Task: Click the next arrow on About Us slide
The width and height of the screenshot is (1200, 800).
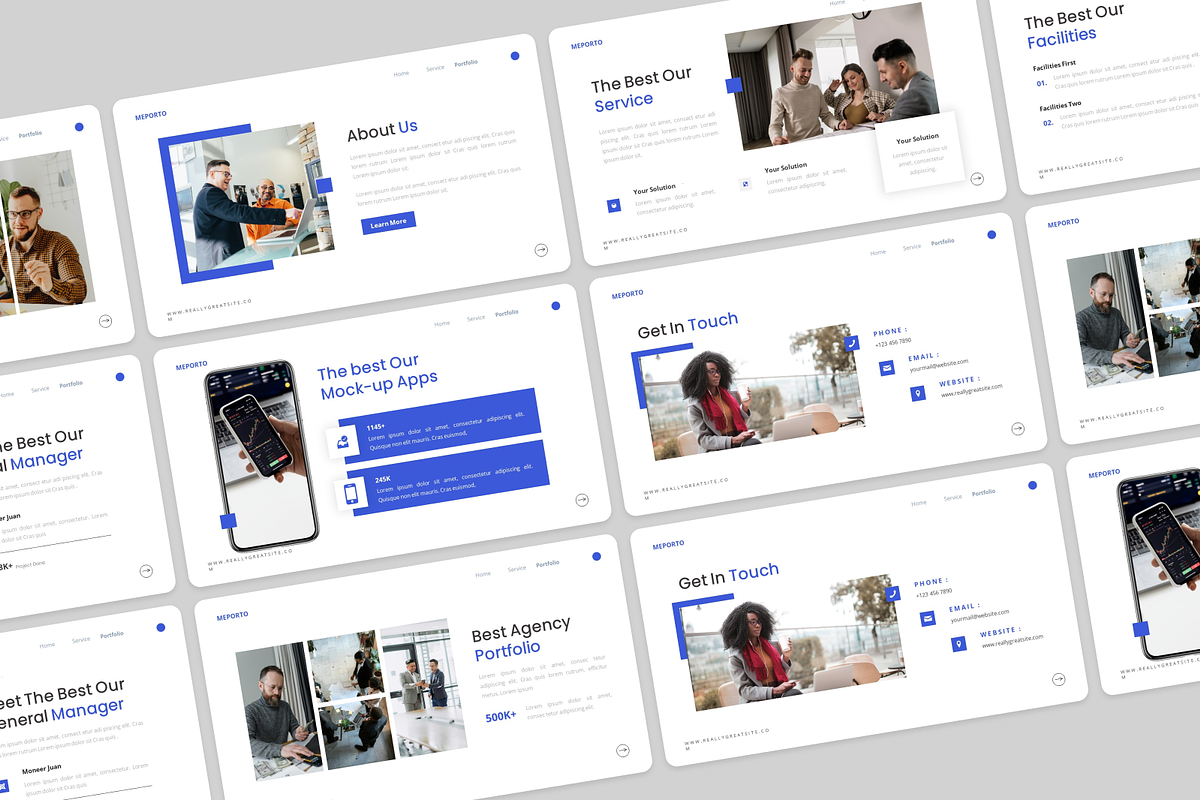Action: point(541,250)
